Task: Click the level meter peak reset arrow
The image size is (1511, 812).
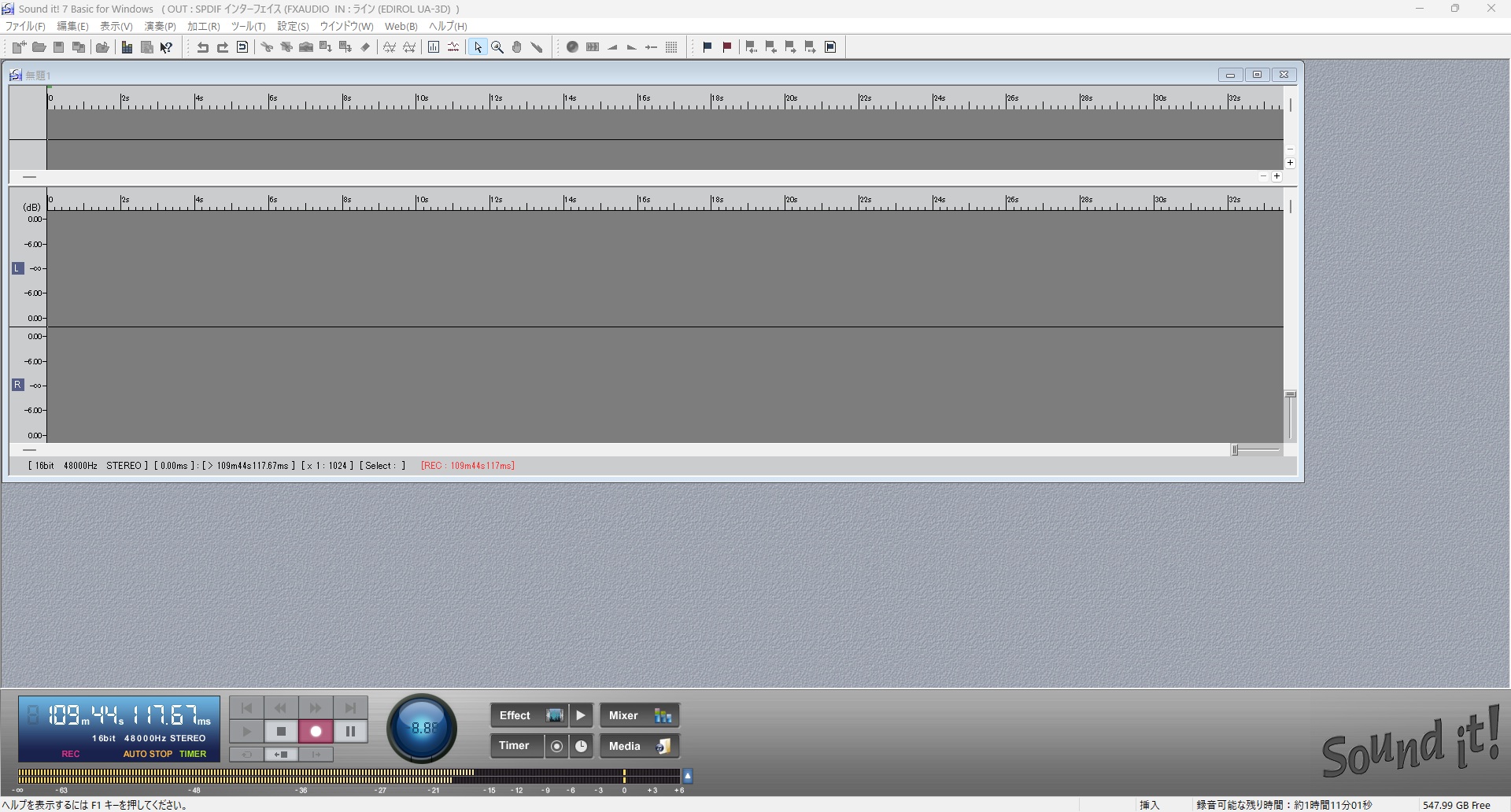Action: [x=688, y=777]
